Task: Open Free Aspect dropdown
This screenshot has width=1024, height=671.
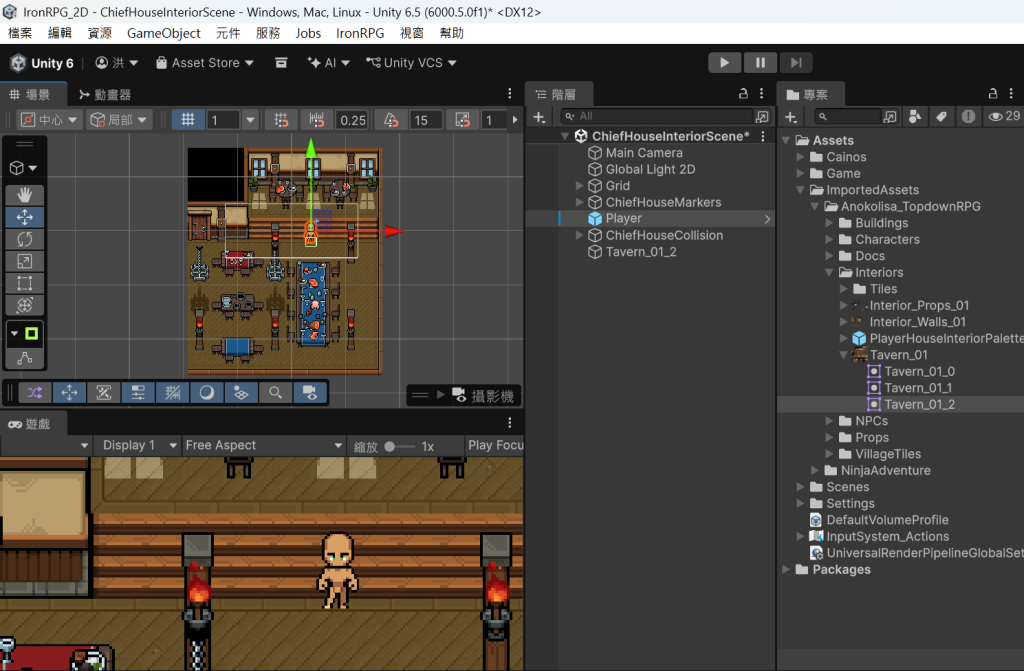Action: [x=263, y=446]
